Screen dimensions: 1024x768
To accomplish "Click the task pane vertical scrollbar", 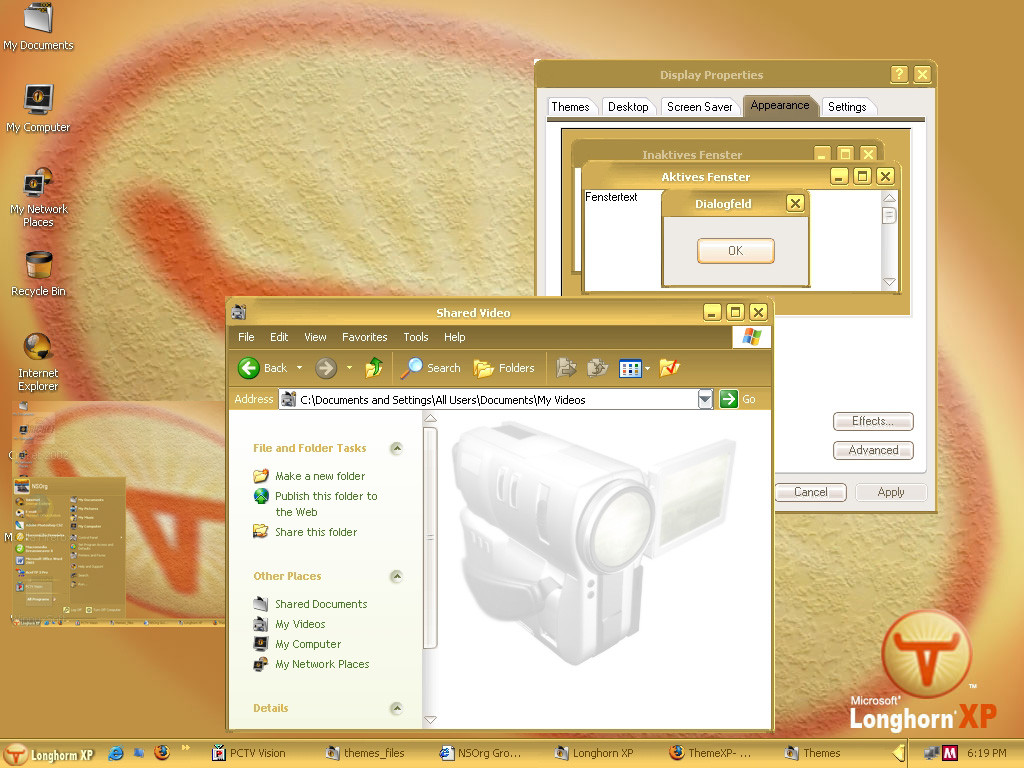I will click(430, 537).
